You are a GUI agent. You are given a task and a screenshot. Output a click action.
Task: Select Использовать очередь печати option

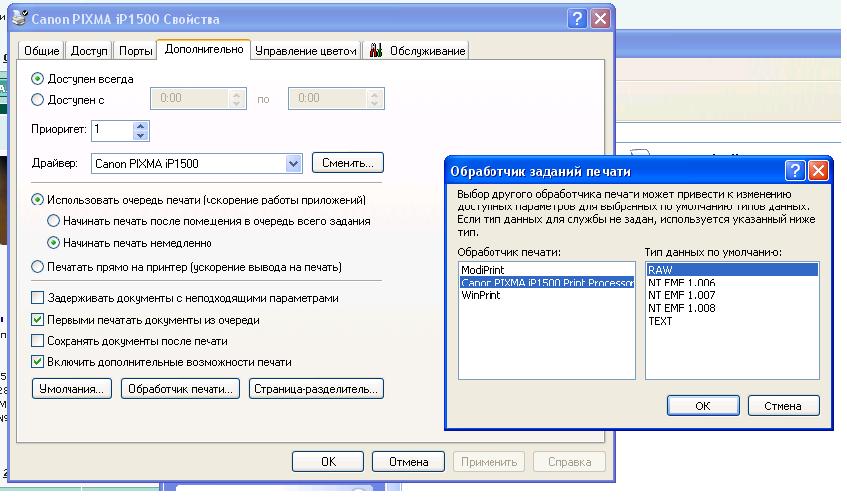[x=37, y=199]
